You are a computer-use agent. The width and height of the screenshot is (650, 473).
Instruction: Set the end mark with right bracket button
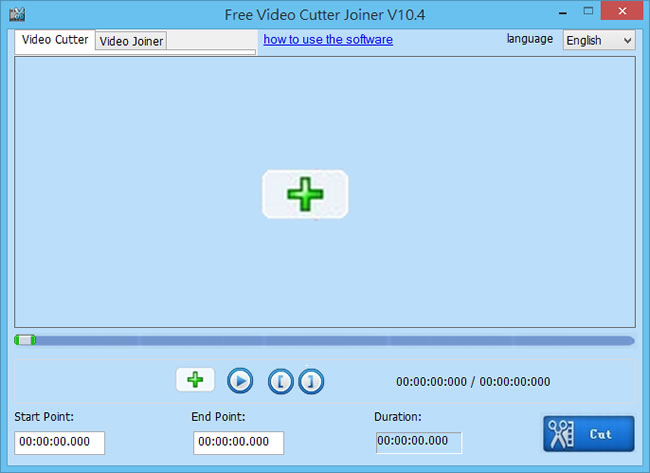pos(311,381)
